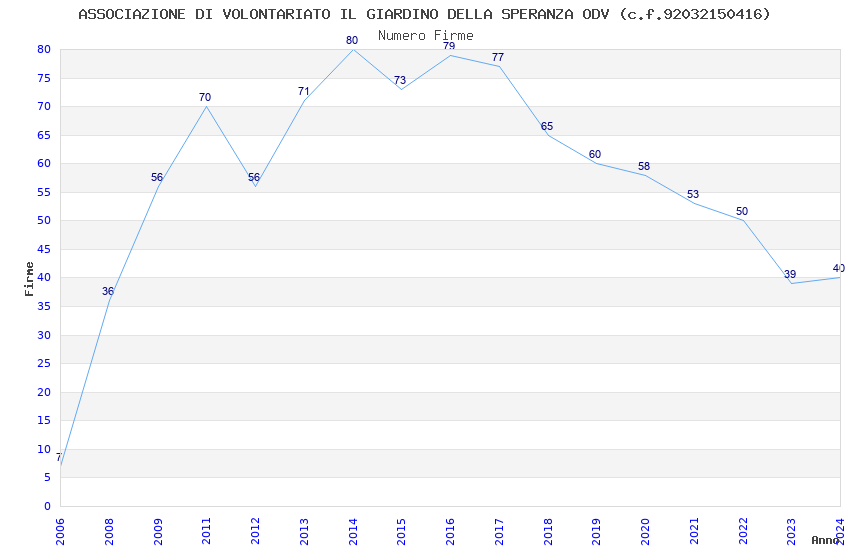Viewport: 850px width, 550px height.
Task: Click the x-axis year 2006
Action: [x=60, y=532]
